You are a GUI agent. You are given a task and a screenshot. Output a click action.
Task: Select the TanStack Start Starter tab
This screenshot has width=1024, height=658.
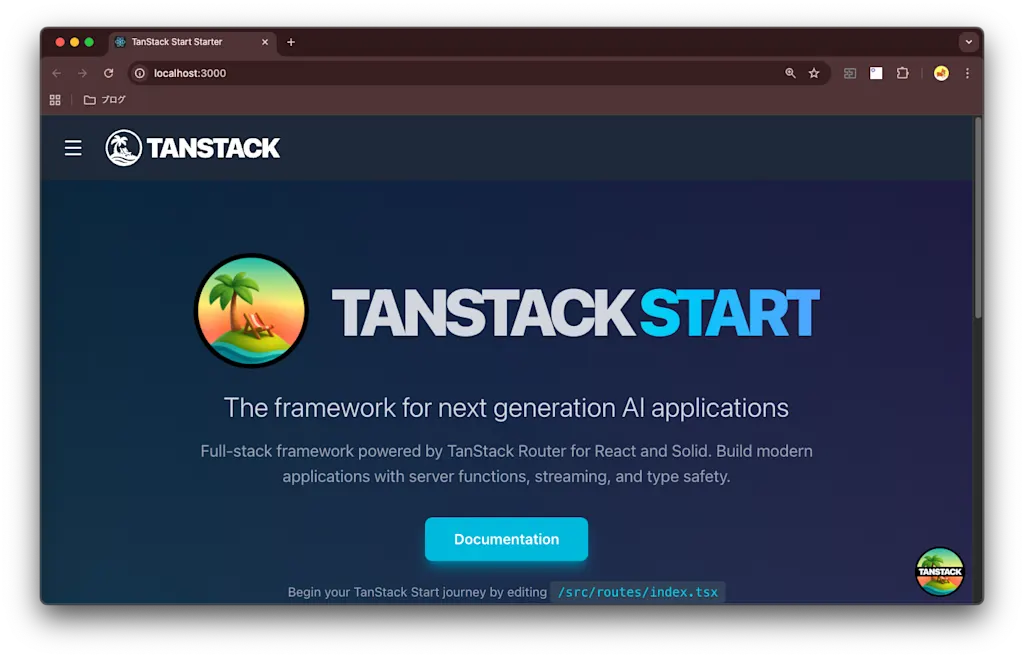(189, 42)
